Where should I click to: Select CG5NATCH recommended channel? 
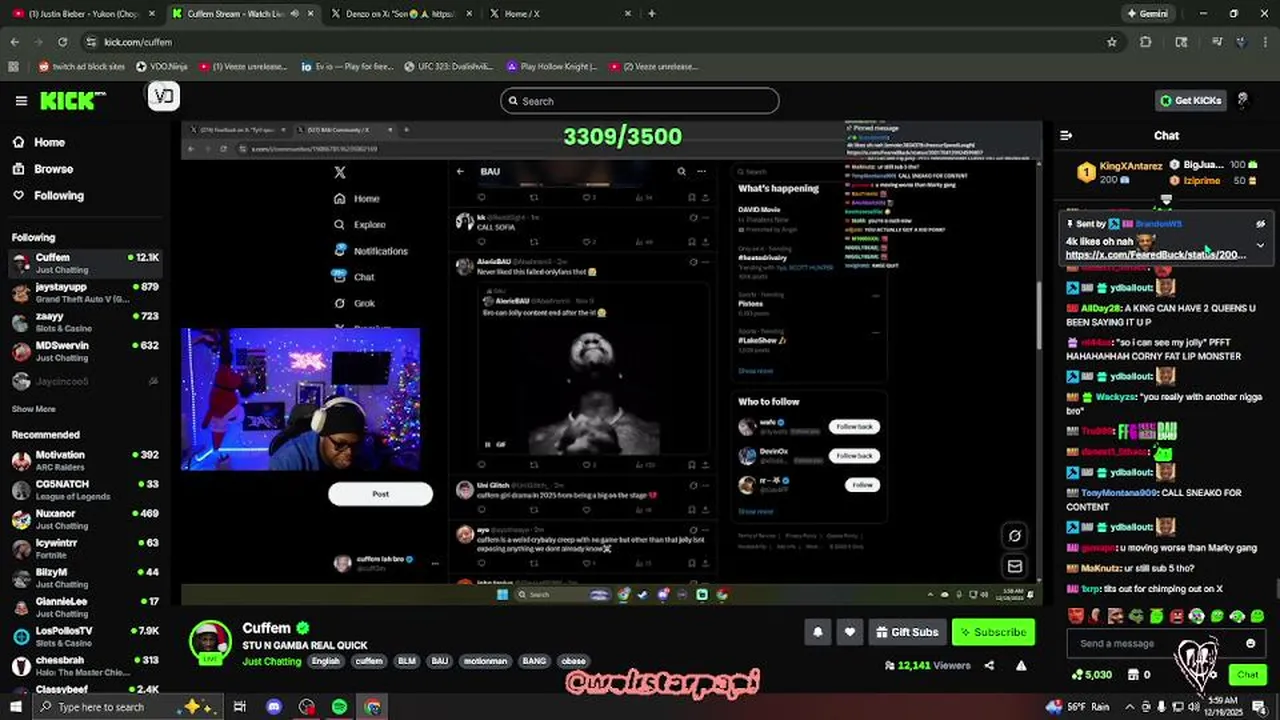(85, 490)
